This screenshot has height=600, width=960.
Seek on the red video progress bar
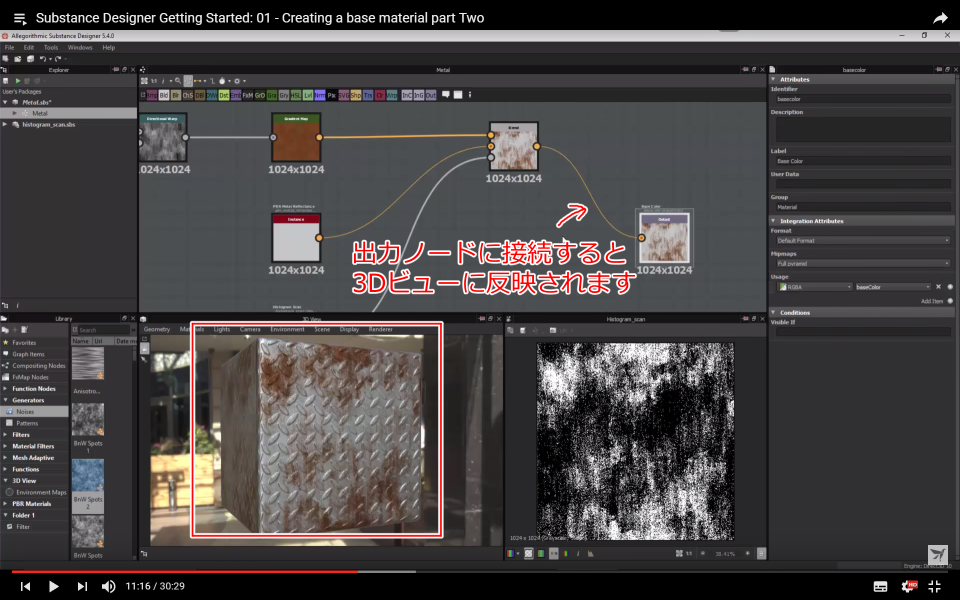(x=185, y=571)
